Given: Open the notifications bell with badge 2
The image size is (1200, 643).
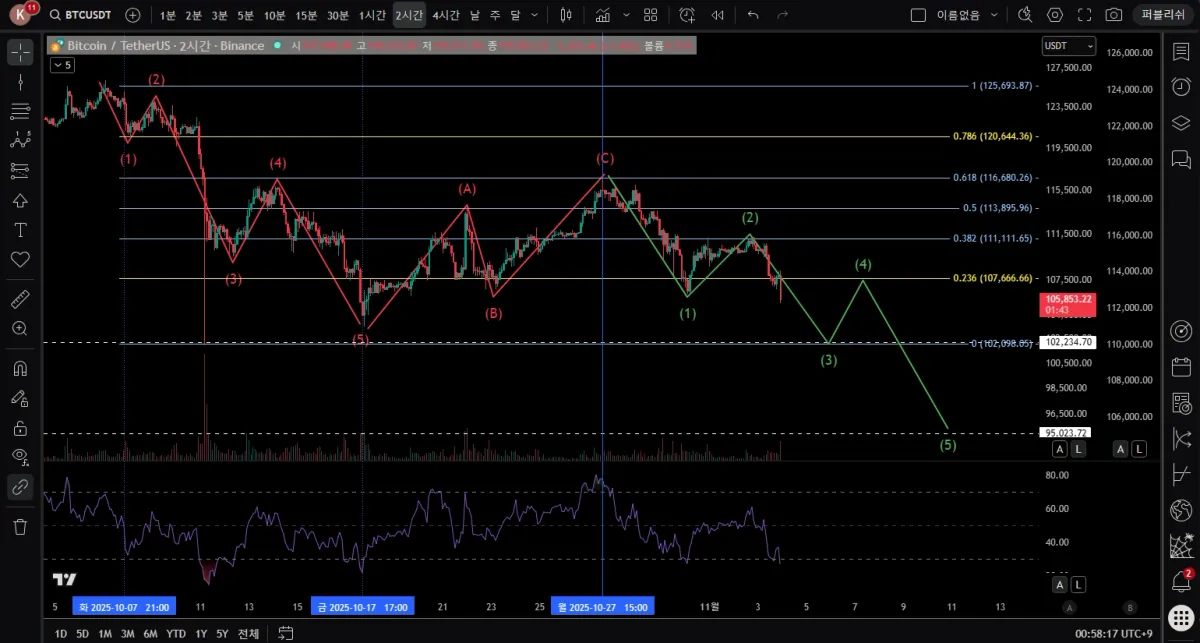Looking at the screenshot, I should pos(1180,581).
